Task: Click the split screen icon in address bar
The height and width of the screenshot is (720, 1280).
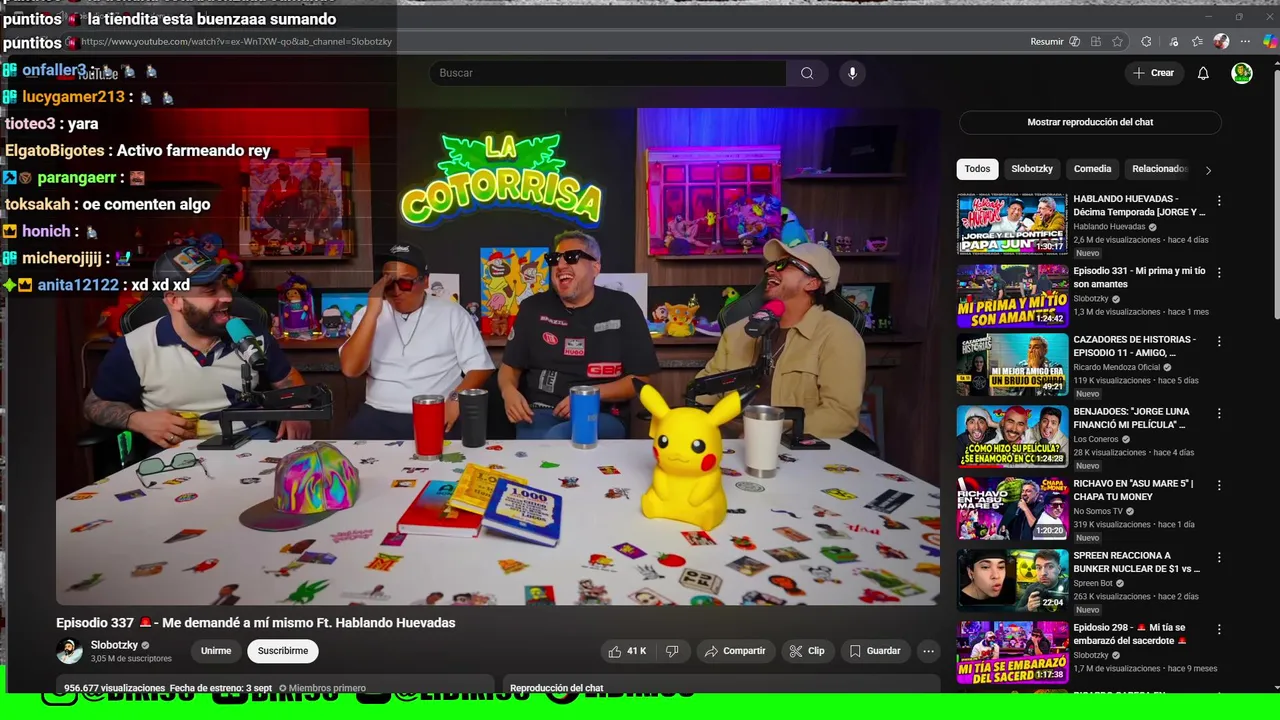Action: point(1096,42)
